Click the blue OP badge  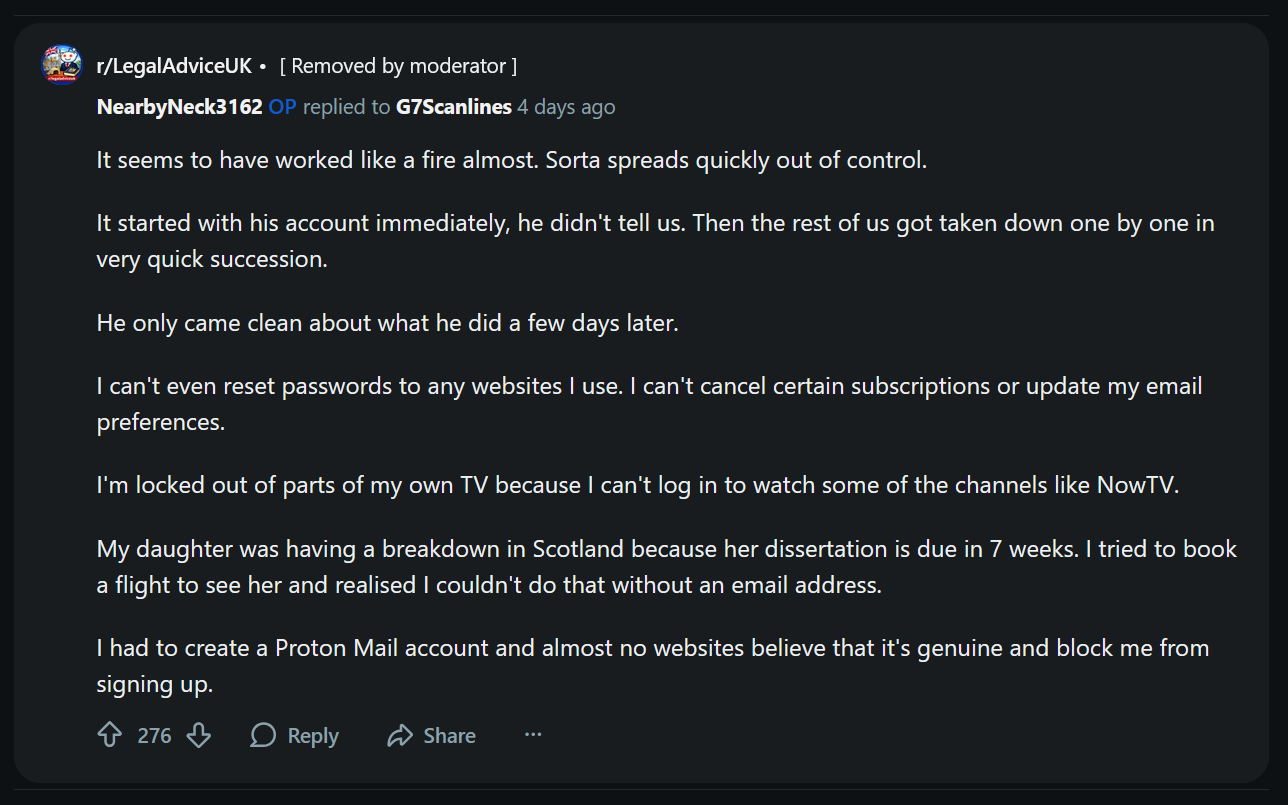[x=283, y=107]
